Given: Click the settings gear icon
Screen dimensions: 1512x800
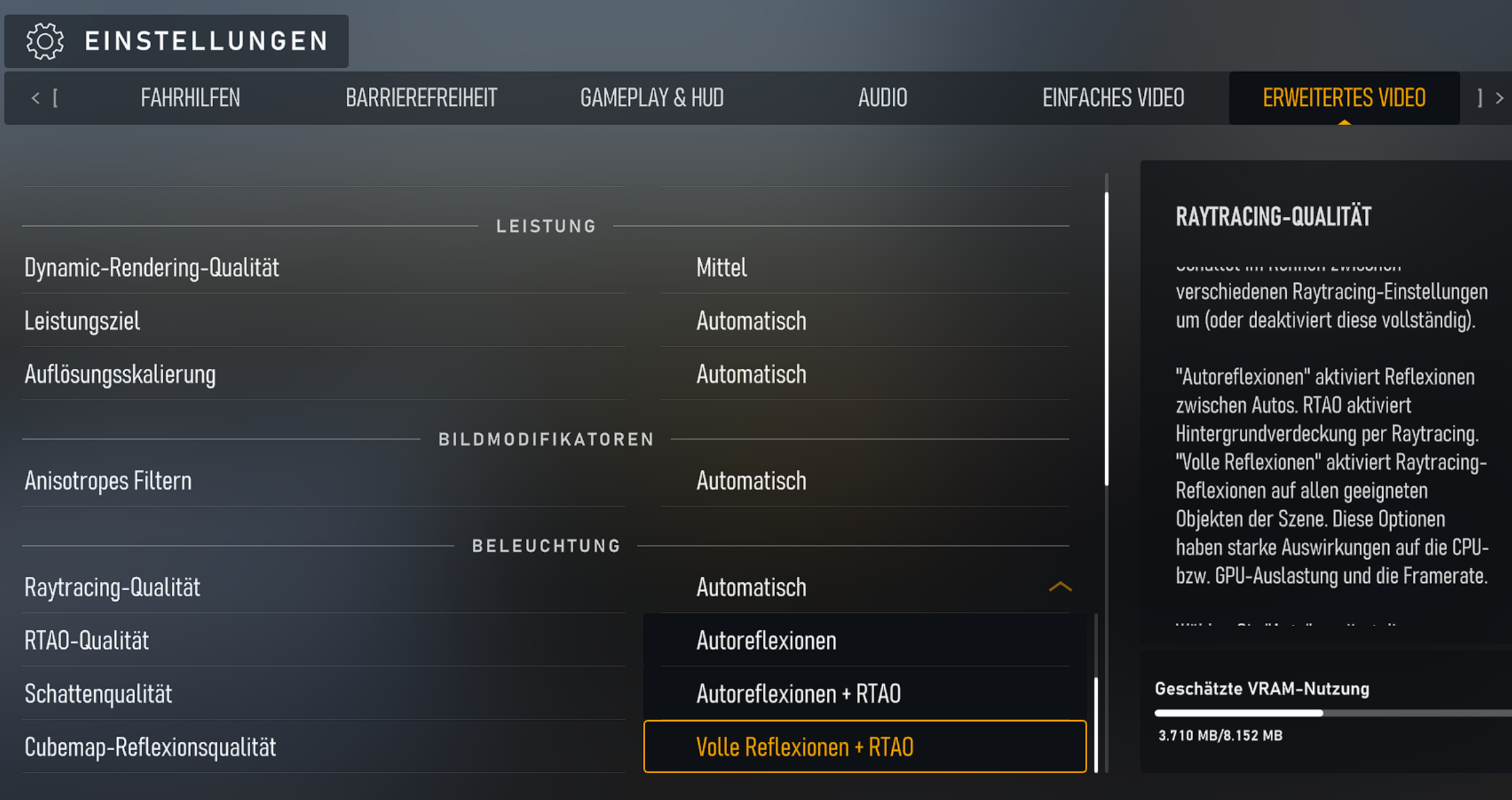Looking at the screenshot, I should (x=45, y=41).
